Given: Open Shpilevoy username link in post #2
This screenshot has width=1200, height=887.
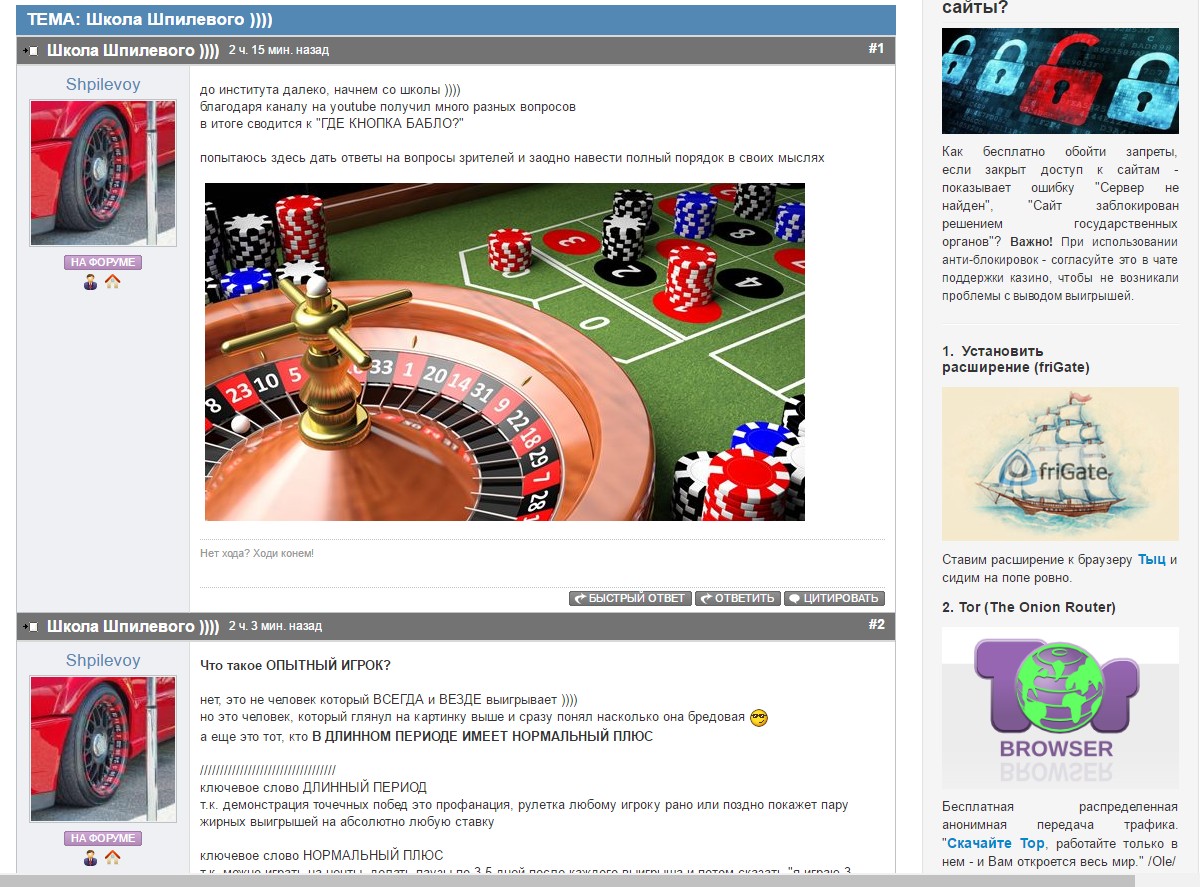Looking at the screenshot, I should tap(103, 660).
